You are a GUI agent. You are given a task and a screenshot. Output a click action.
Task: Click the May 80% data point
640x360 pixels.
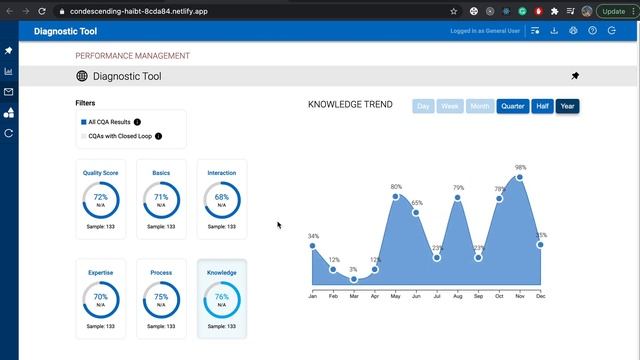396,197
